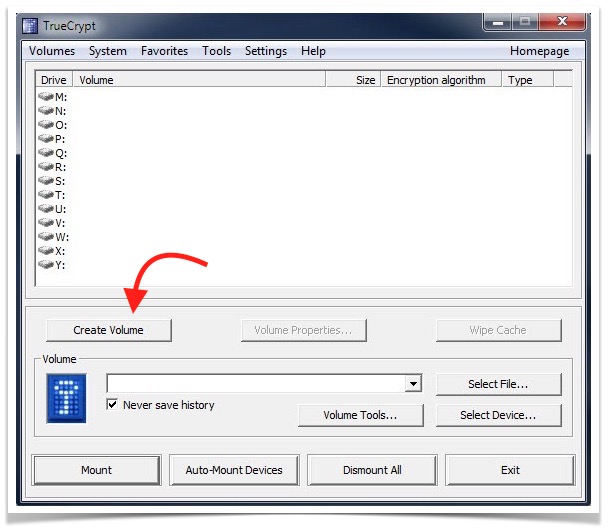Open the Favorites menu
Screen dimensions: 609x529
(164, 51)
